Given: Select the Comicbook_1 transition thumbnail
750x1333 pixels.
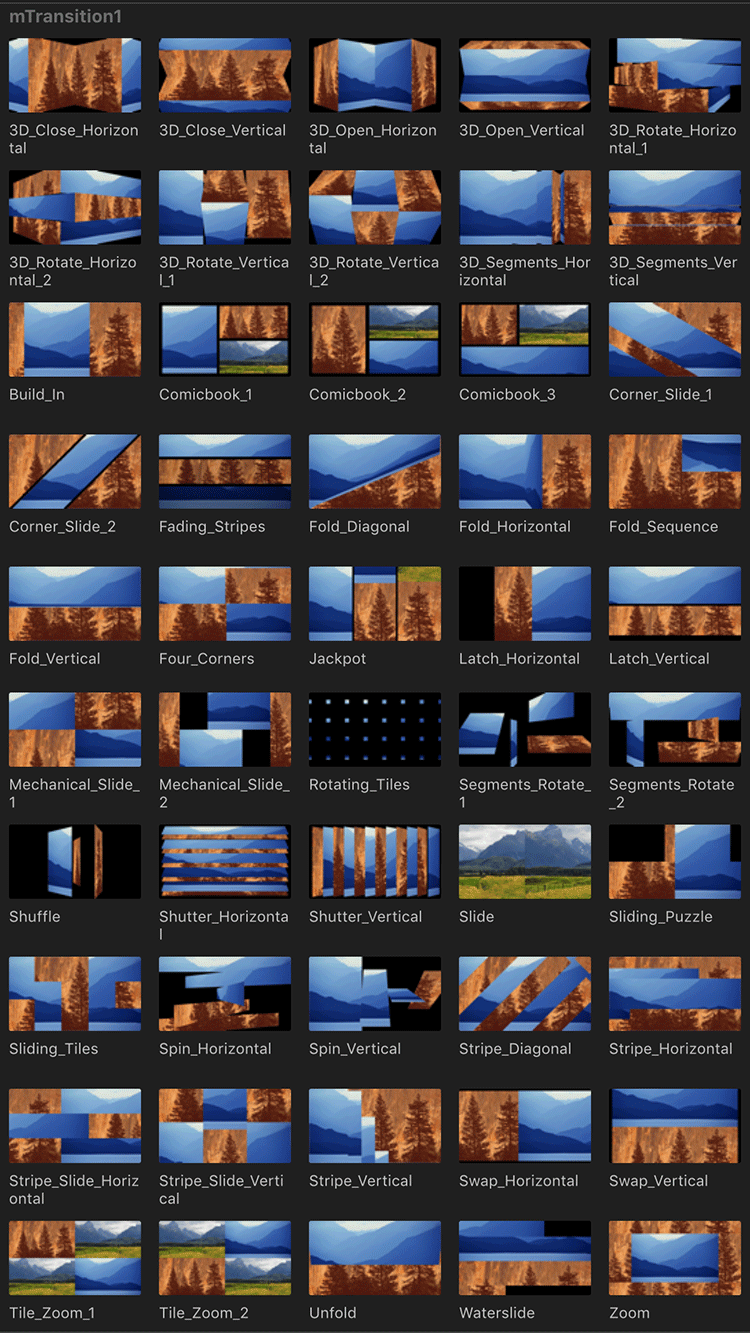Looking at the screenshot, I should coord(225,339).
